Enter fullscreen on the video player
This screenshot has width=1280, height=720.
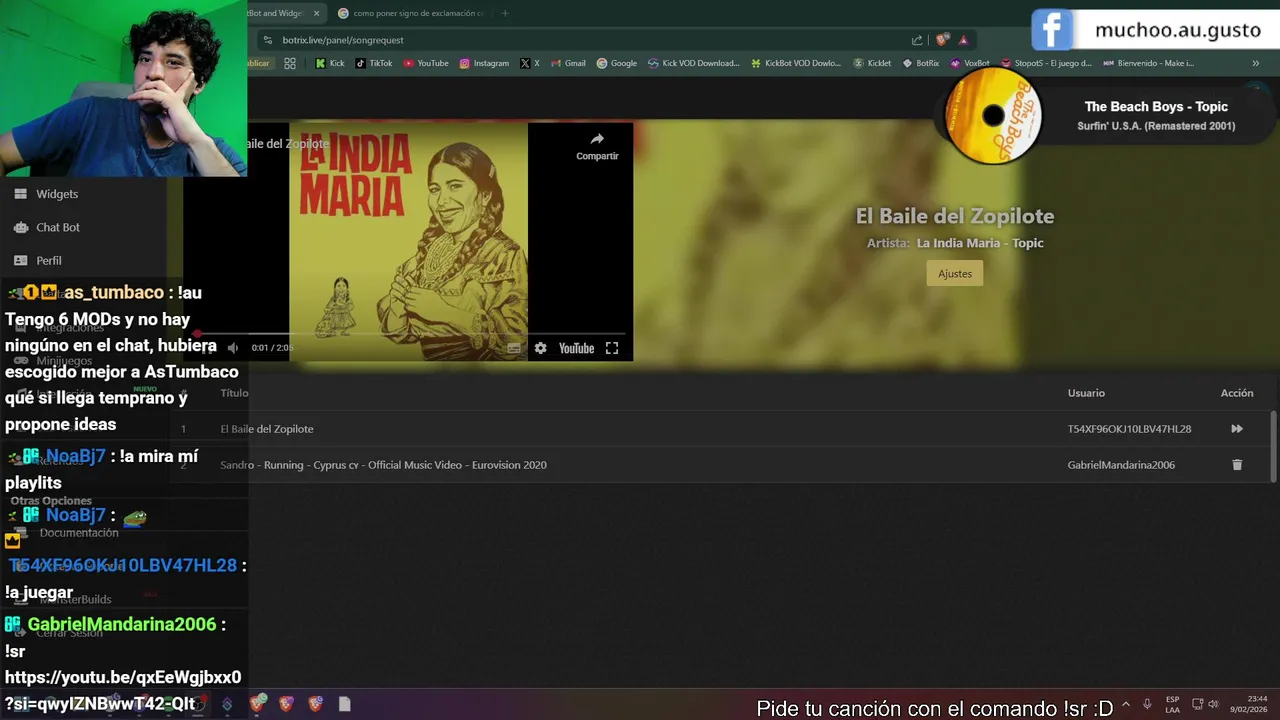click(x=612, y=348)
